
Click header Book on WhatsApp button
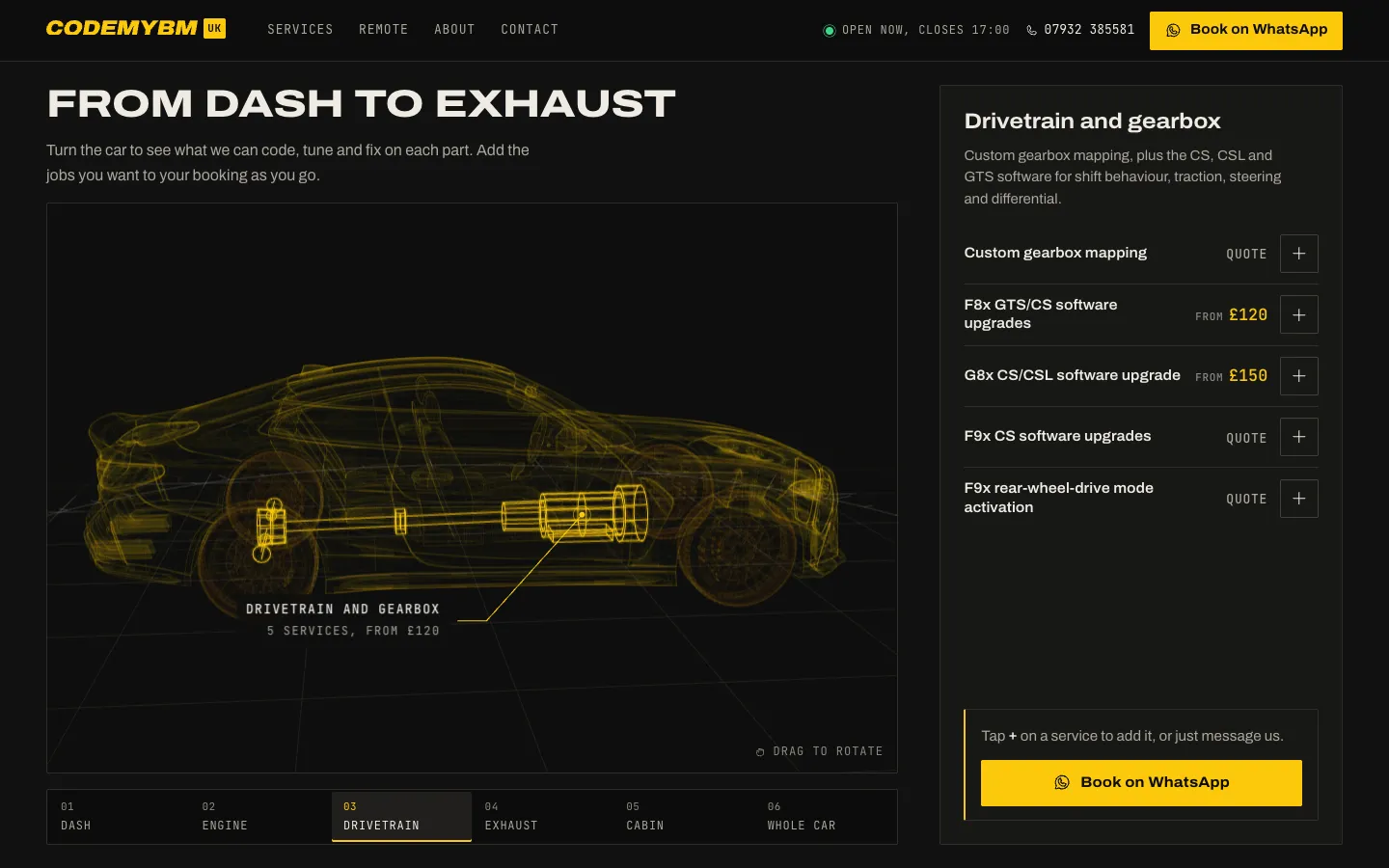(1245, 31)
